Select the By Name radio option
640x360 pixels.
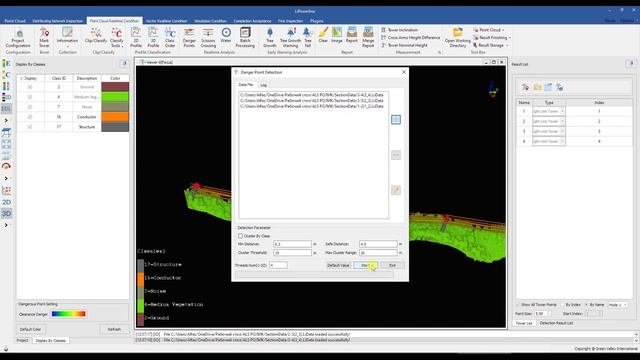(587, 305)
